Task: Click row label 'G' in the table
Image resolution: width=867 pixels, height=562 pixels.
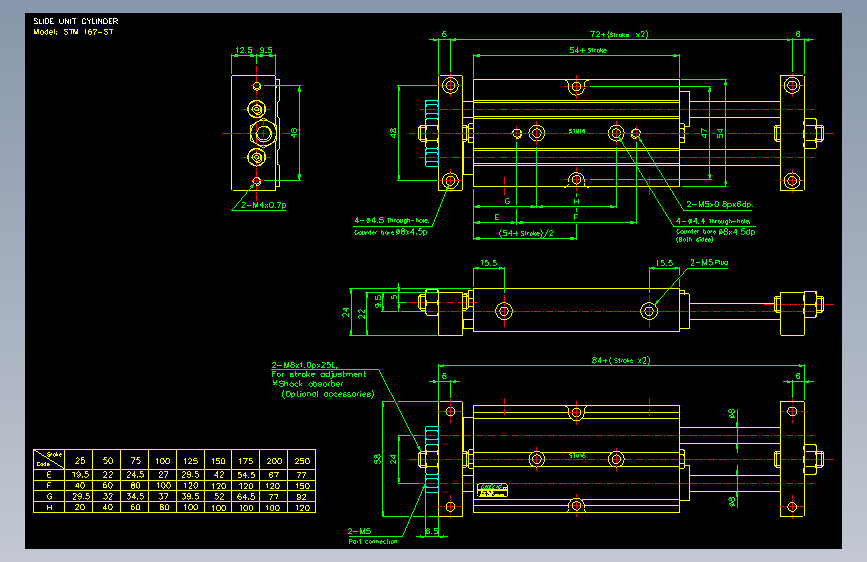Action: [x=49, y=497]
